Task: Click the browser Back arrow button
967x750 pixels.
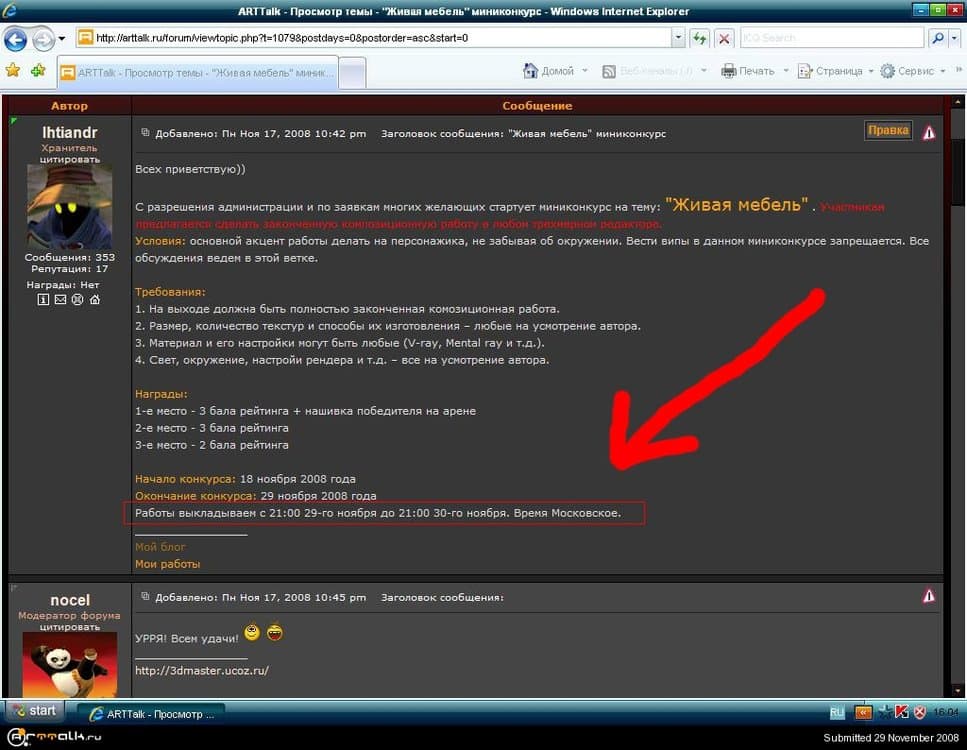Action: click(x=16, y=39)
